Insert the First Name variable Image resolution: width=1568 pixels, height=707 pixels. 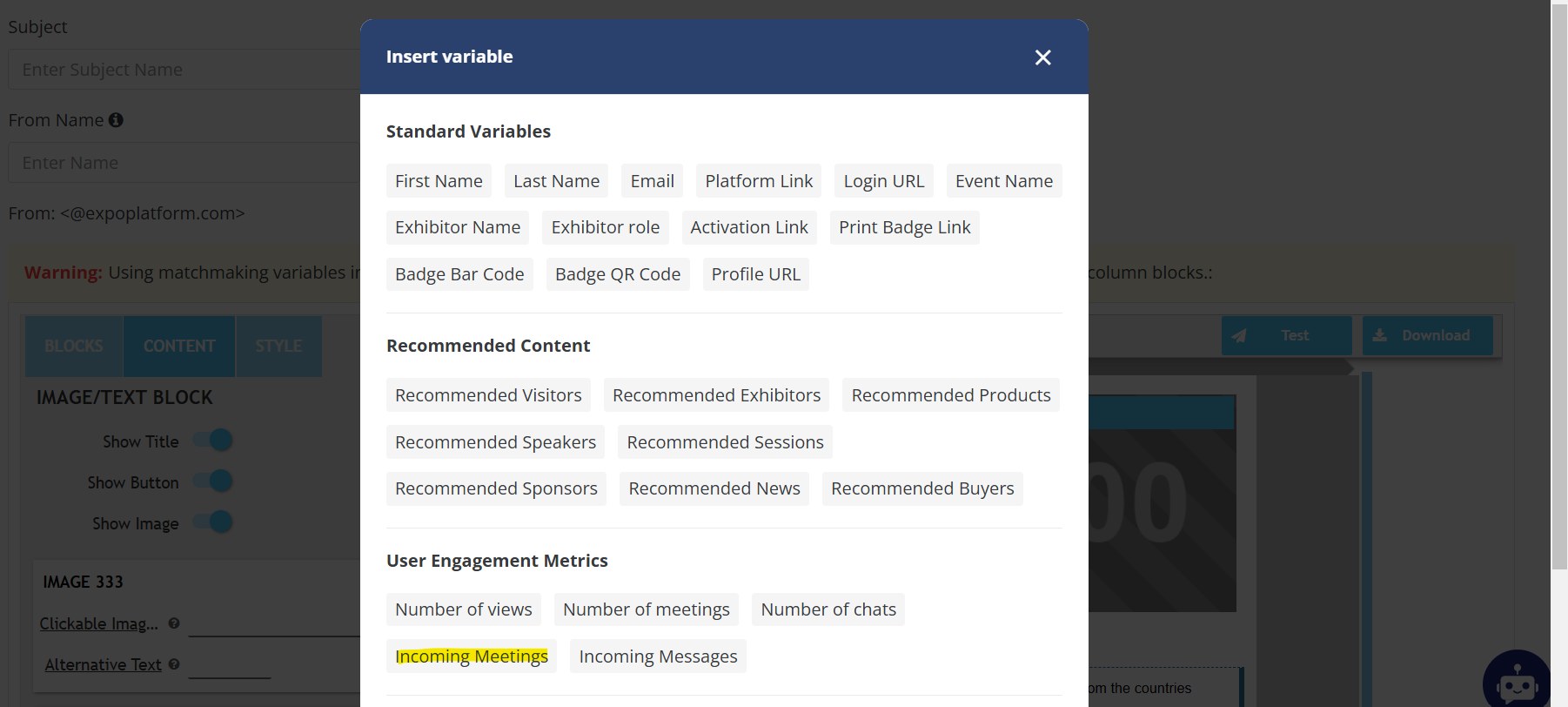coord(439,181)
